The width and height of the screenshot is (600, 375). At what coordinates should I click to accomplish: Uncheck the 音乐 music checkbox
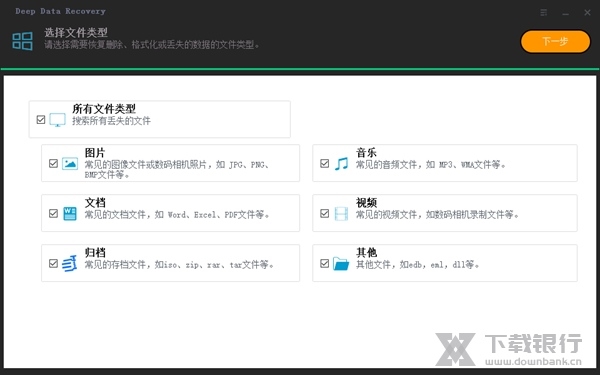click(x=324, y=163)
